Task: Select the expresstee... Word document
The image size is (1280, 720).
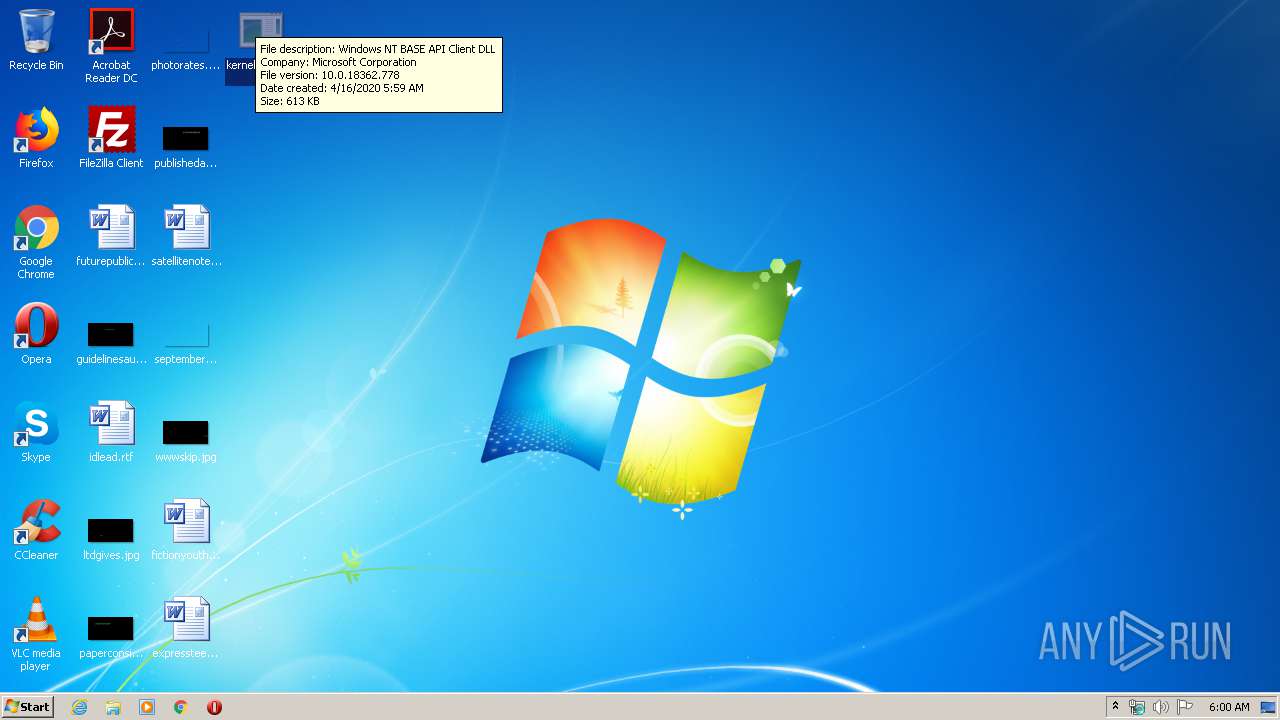Action: [x=186, y=629]
